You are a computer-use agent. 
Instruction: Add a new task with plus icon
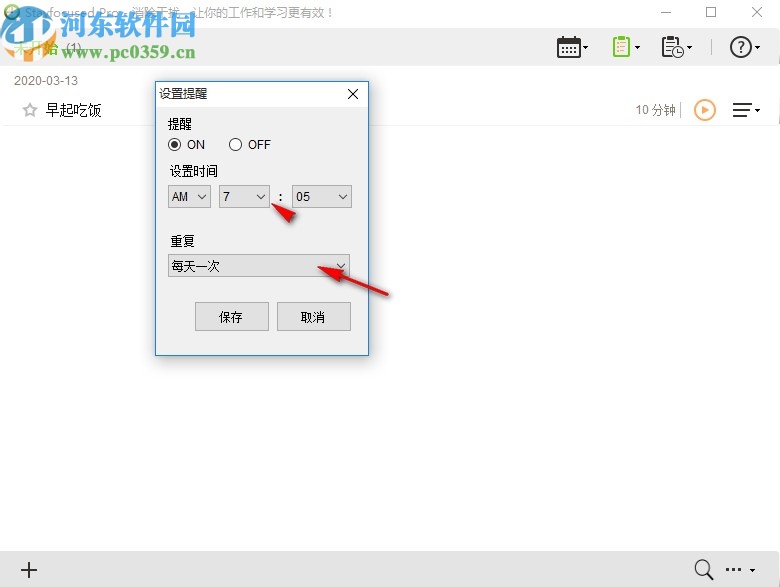29,570
